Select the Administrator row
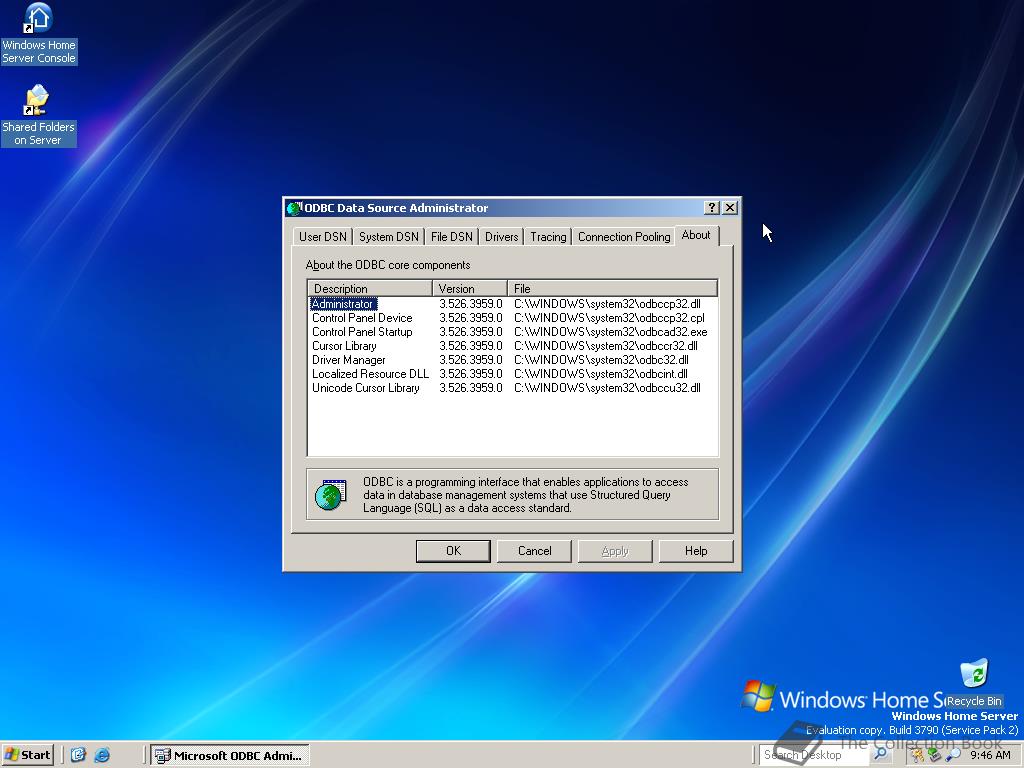 [513, 304]
